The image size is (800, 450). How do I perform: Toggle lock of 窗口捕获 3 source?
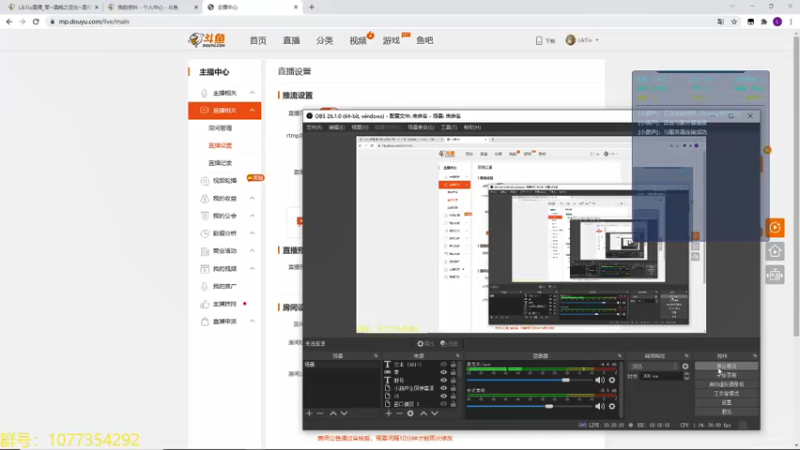pos(453,404)
